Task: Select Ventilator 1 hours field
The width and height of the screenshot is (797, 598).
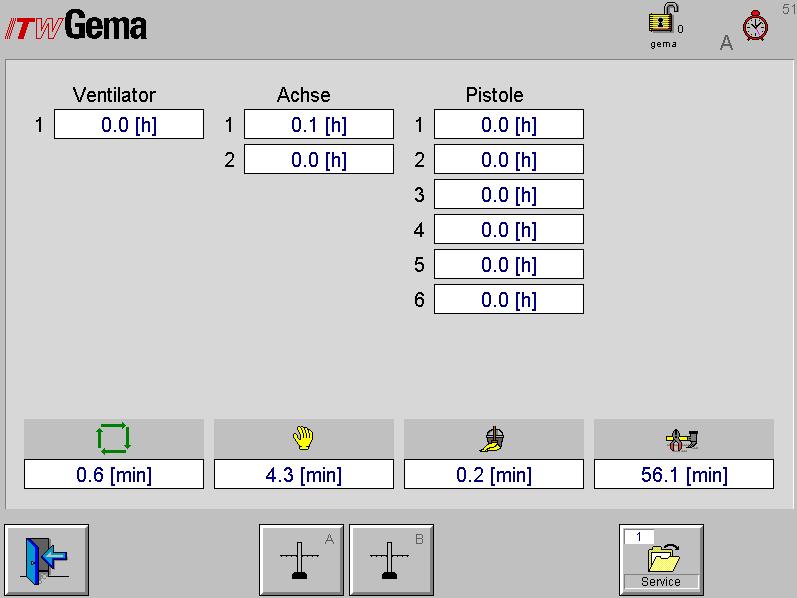Action: [129, 124]
